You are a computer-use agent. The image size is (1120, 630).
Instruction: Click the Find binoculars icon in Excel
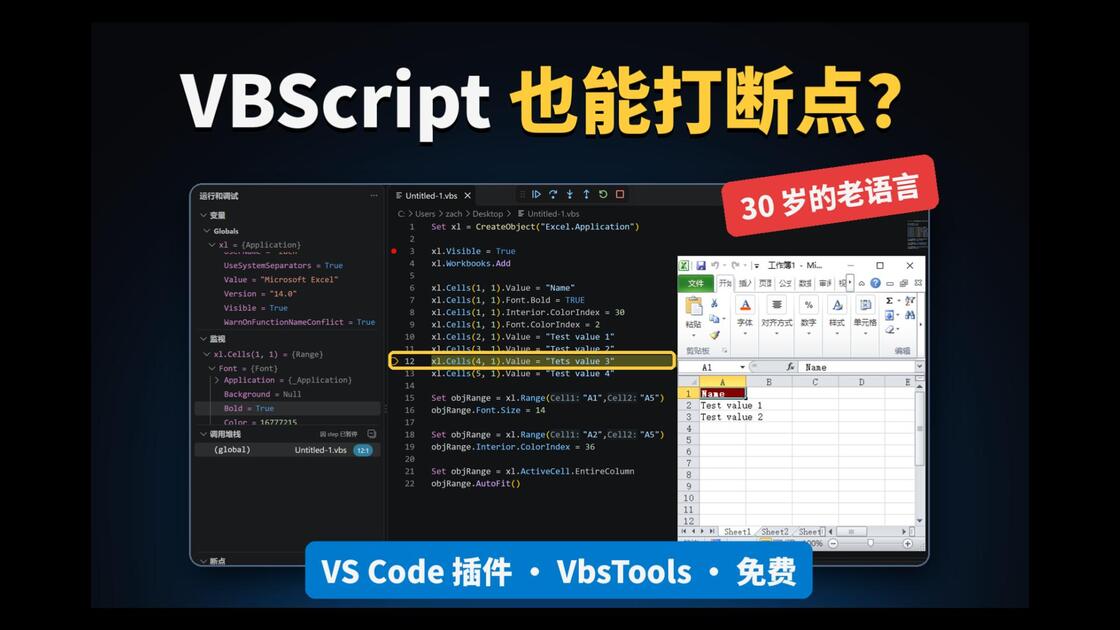pyautogui.click(x=910, y=315)
